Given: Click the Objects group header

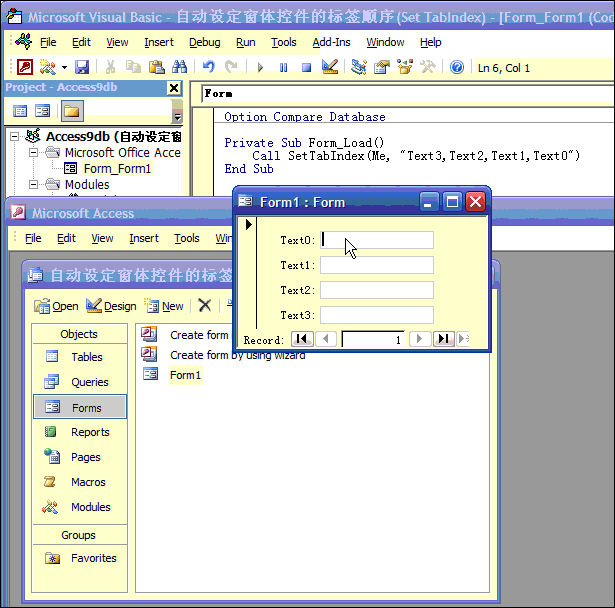Looking at the screenshot, I should click(x=80, y=334).
